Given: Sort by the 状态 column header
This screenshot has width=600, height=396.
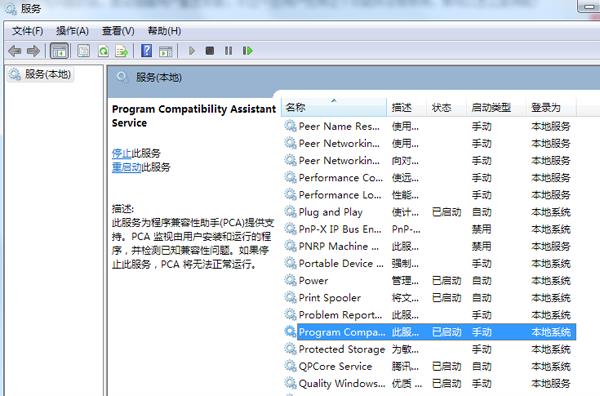Looking at the screenshot, I should [446, 108].
